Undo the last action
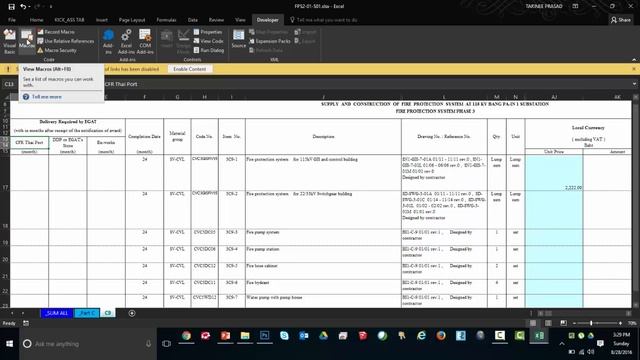This screenshot has height=360, width=640. click(23, 7)
